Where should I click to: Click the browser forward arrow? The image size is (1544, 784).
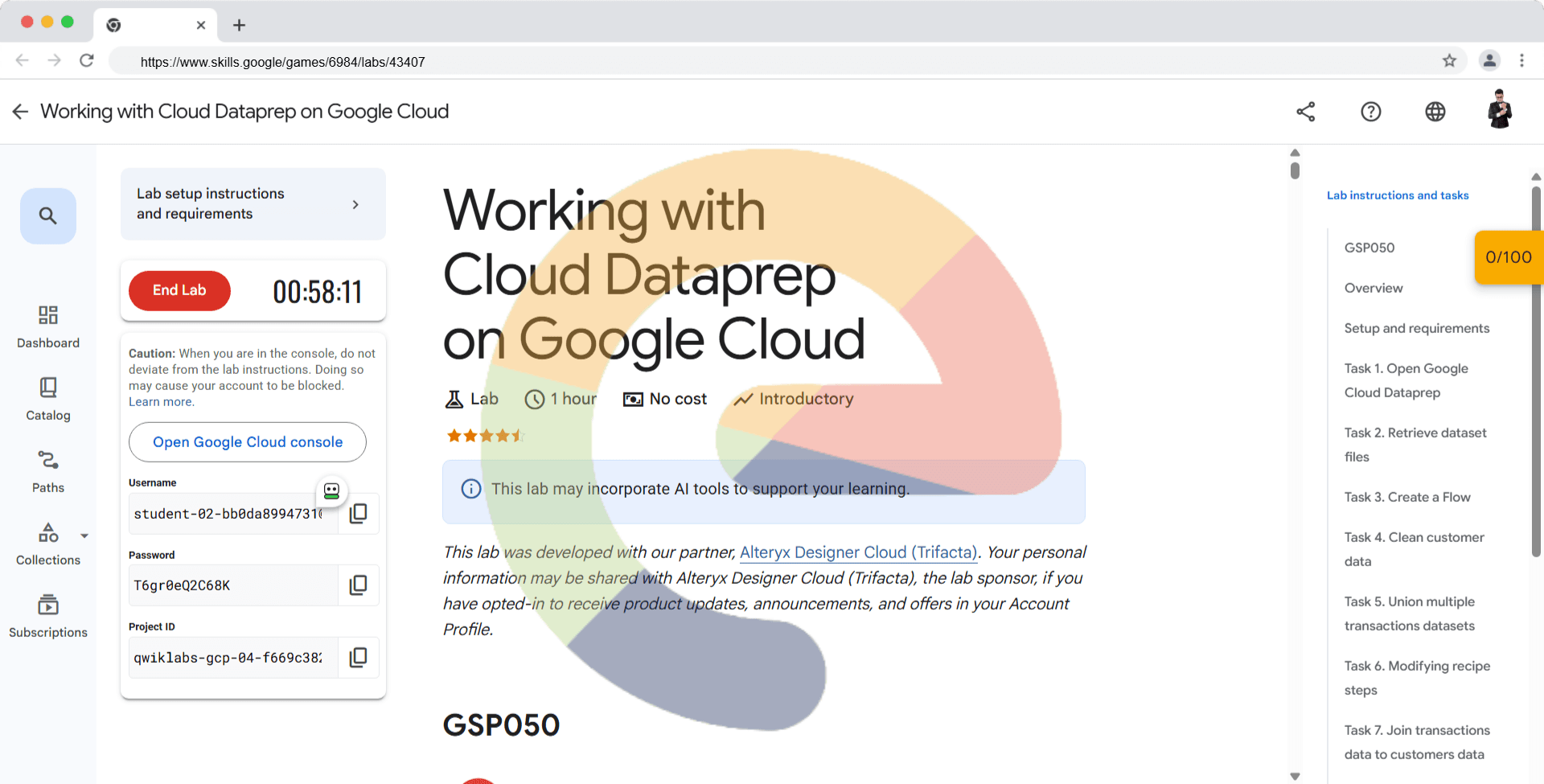(x=54, y=60)
